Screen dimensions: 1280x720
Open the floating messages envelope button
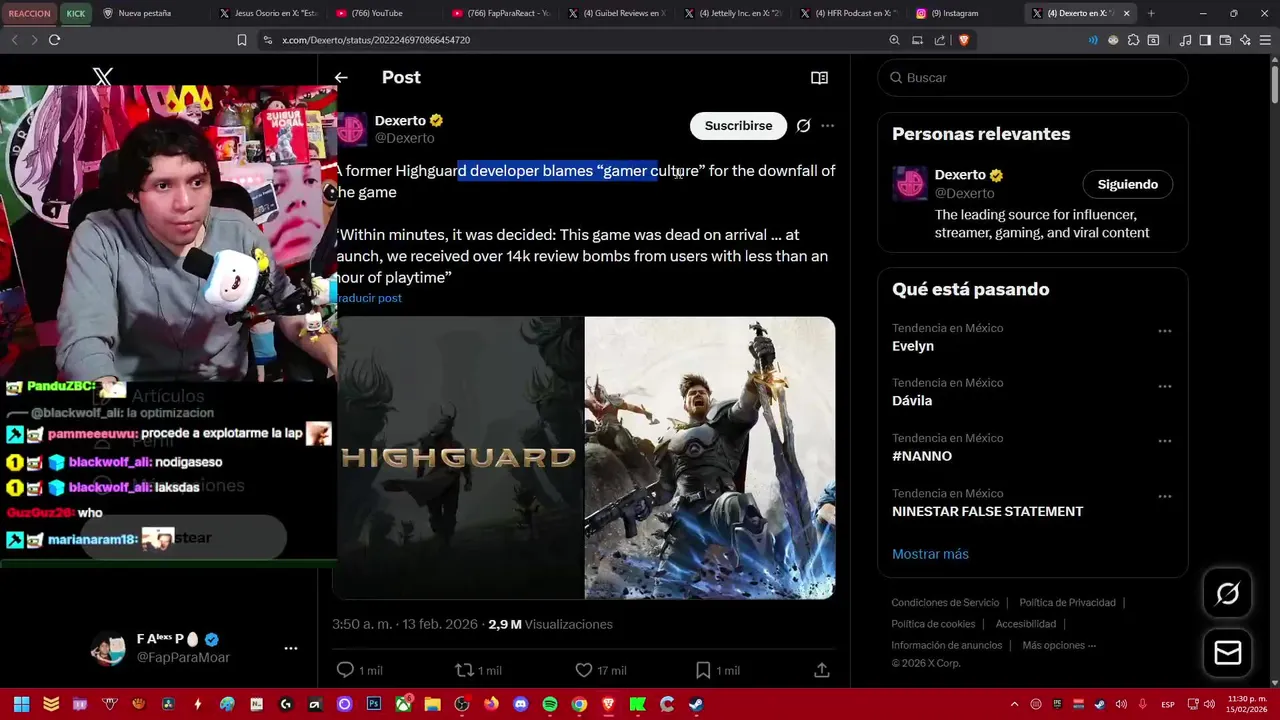(1227, 653)
